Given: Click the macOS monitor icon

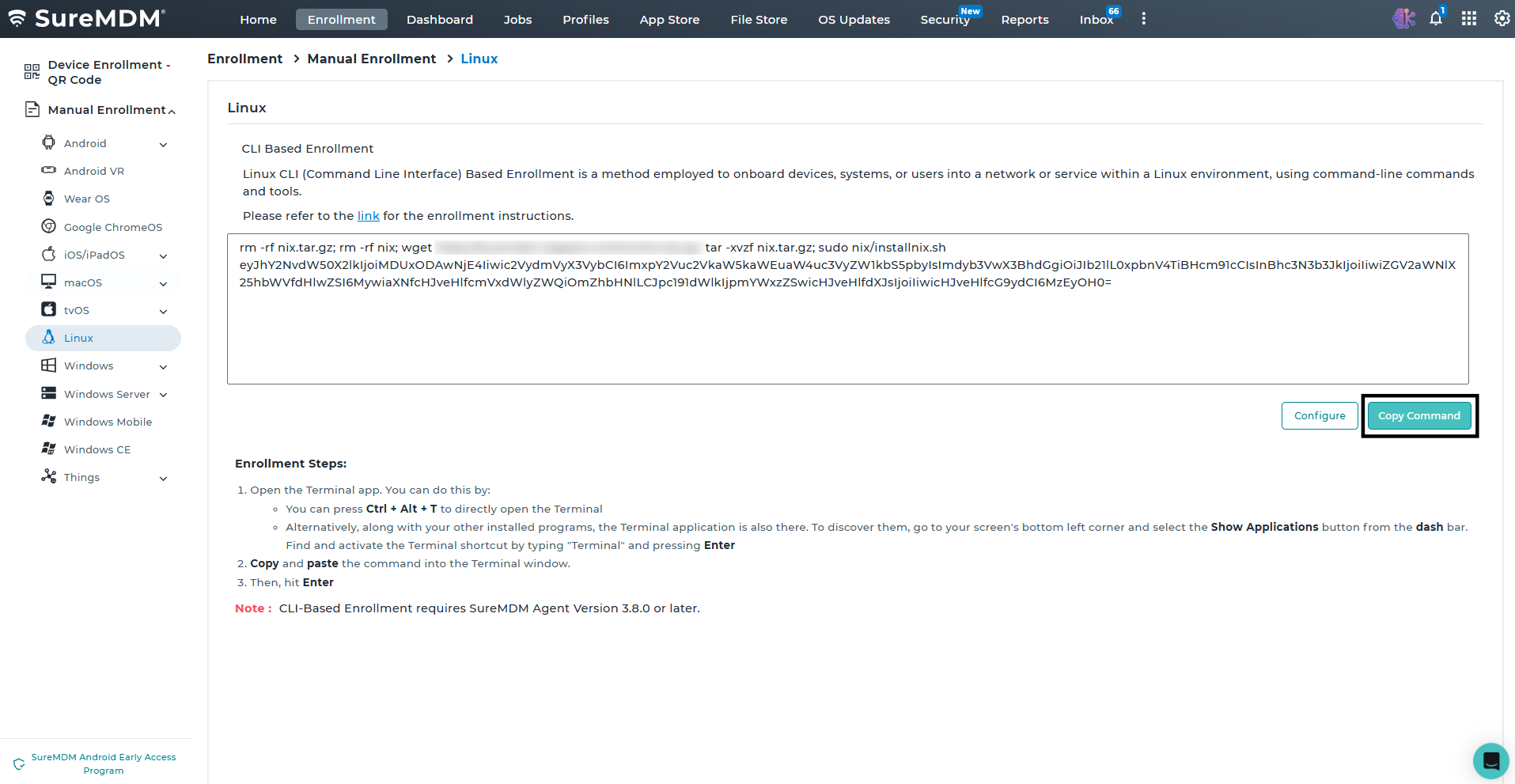Looking at the screenshot, I should [49, 282].
